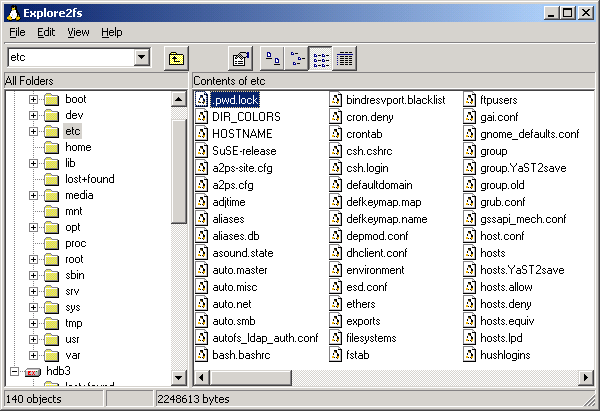Click the file list scroll right arrow
Viewport: 600px width, 411px height.
(x=585, y=378)
